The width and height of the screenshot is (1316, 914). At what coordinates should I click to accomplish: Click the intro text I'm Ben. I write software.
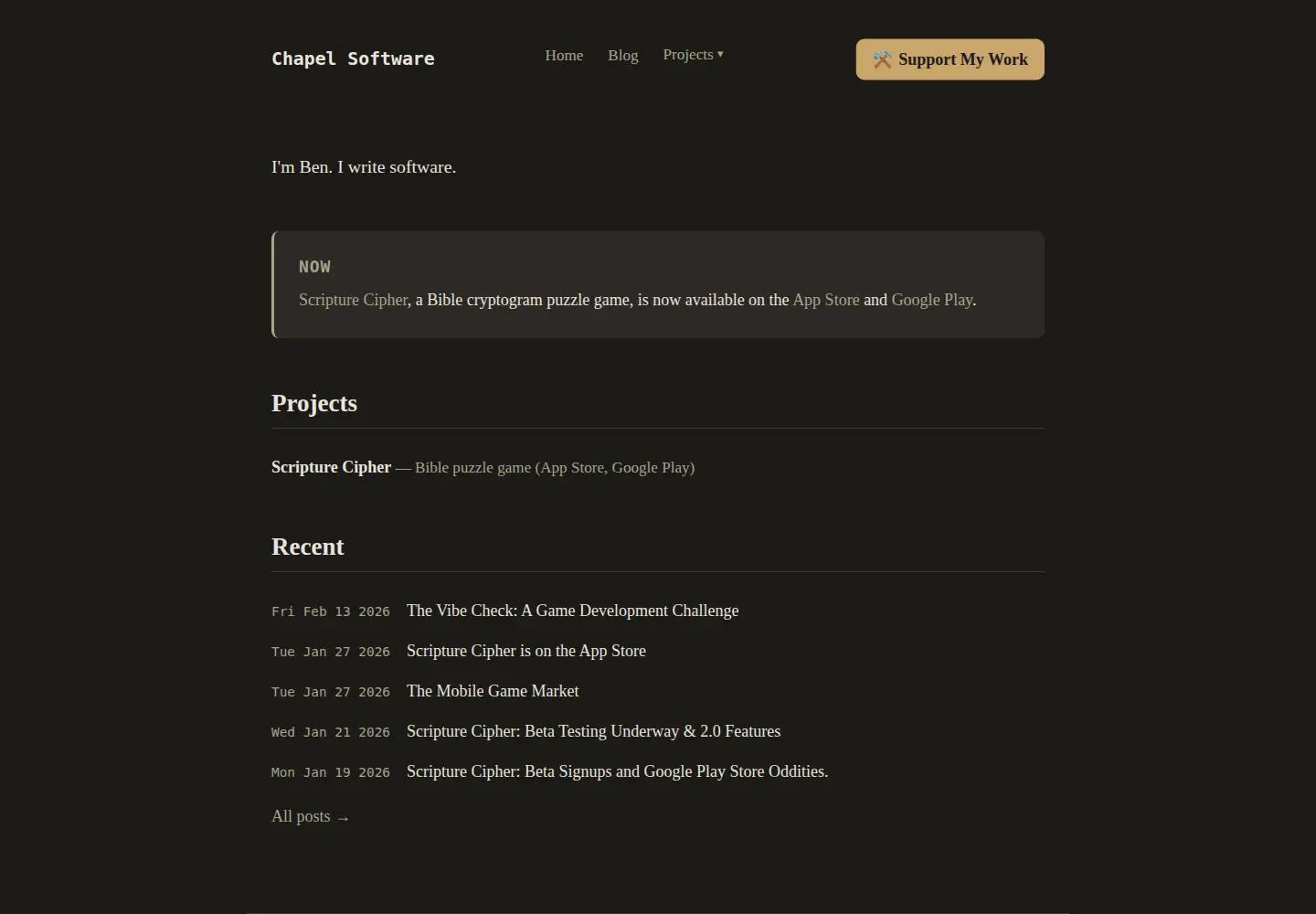[x=364, y=167]
